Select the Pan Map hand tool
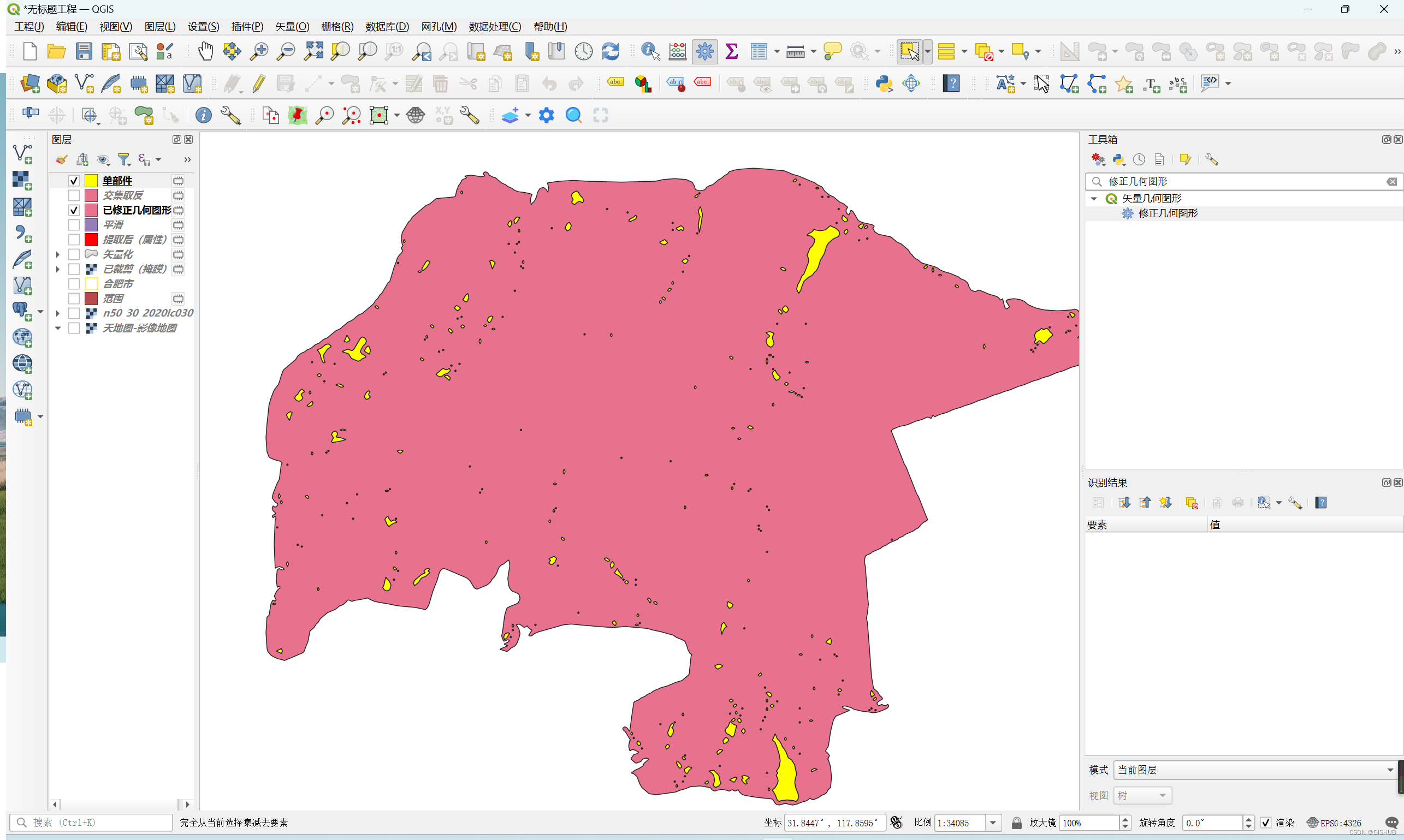This screenshot has height=840, width=1404. tap(205, 51)
